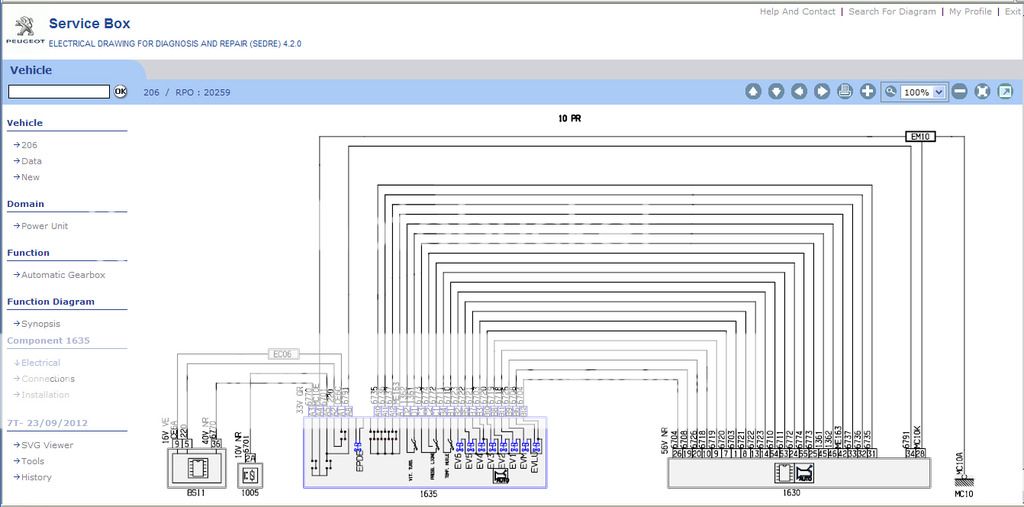This screenshot has width=1024, height=507.
Task: Go to Search For Diagram
Action: point(892,12)
